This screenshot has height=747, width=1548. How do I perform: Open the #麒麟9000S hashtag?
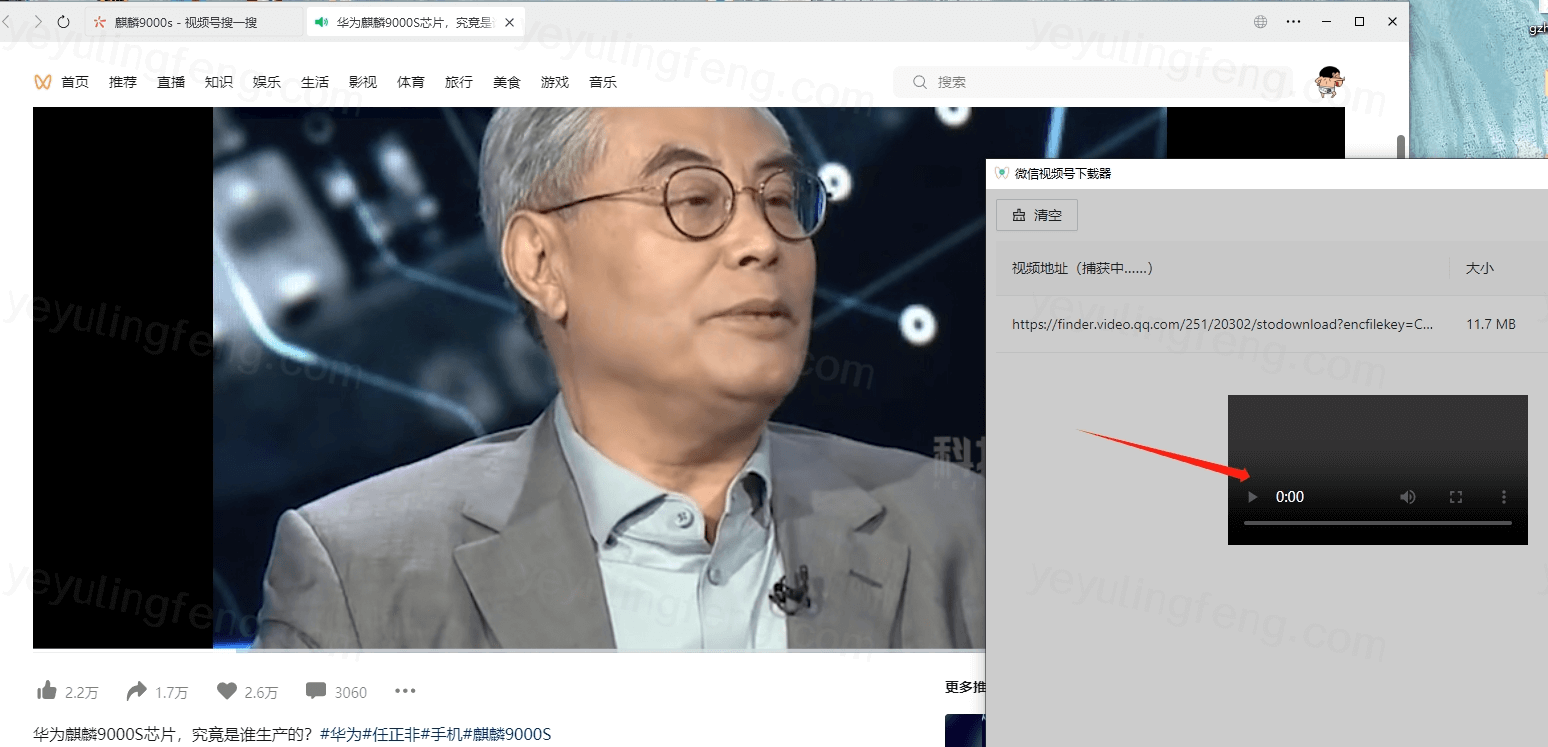[507, 735]
